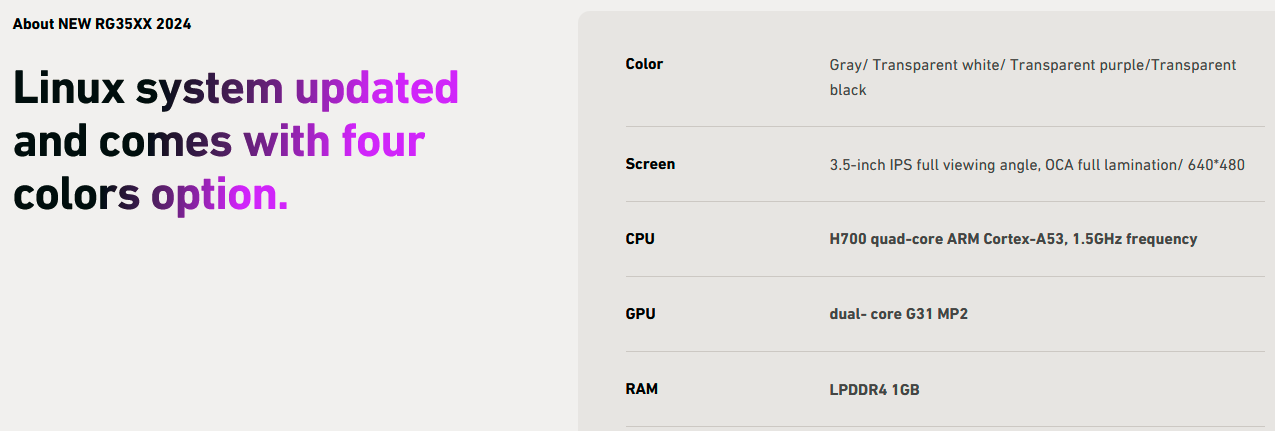Screen dimensions: 1275x431
Task: Click the 'black' color value text
Action: (848, 90)
